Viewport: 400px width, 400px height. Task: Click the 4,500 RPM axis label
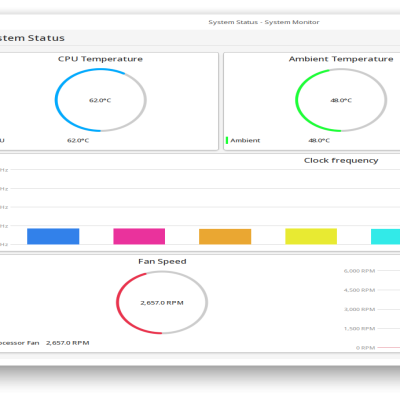pyautogui.click(x=359, y=290)
